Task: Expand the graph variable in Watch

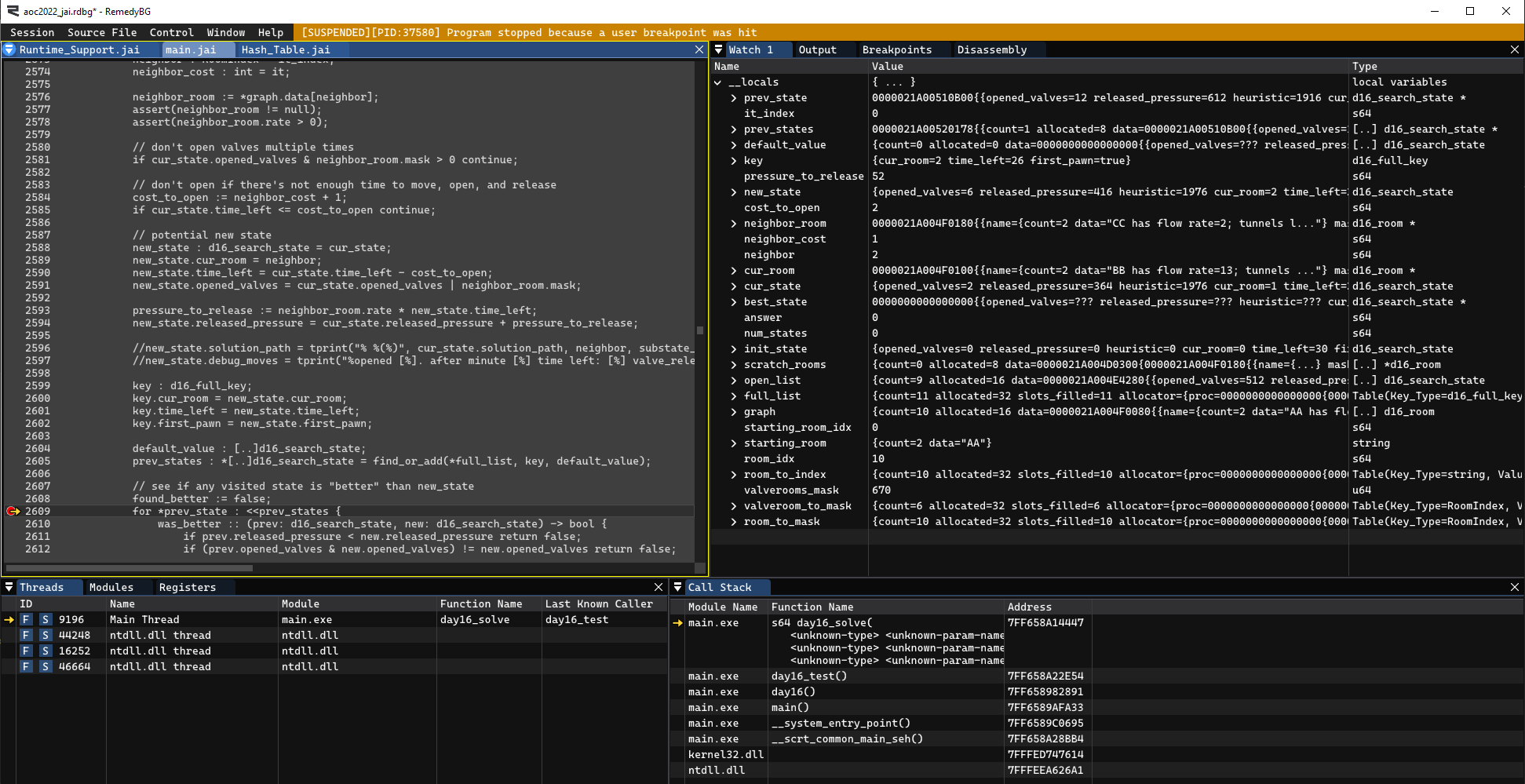Action: tap(734, 412)
